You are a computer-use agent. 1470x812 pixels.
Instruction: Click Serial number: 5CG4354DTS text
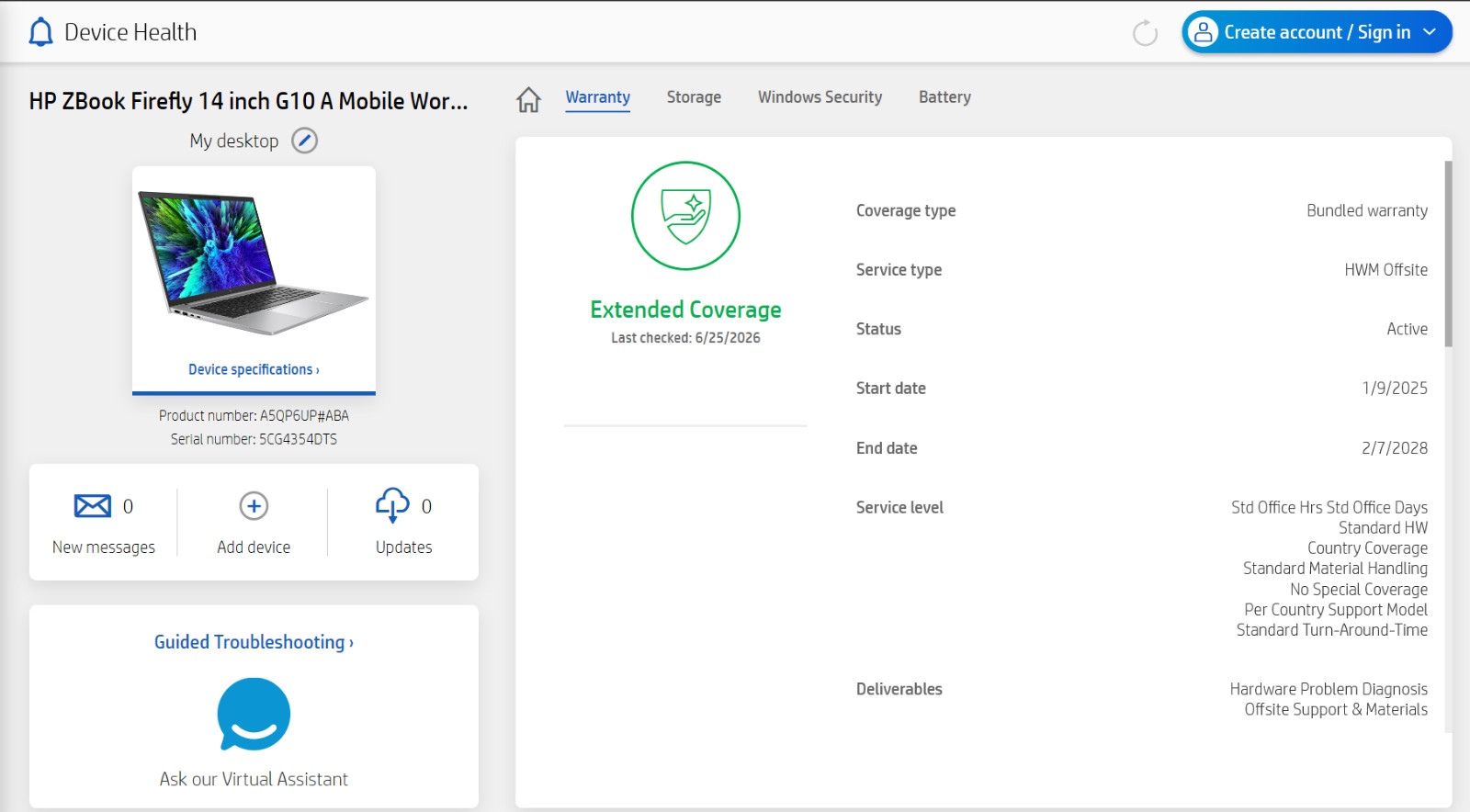tap(254, 439)
